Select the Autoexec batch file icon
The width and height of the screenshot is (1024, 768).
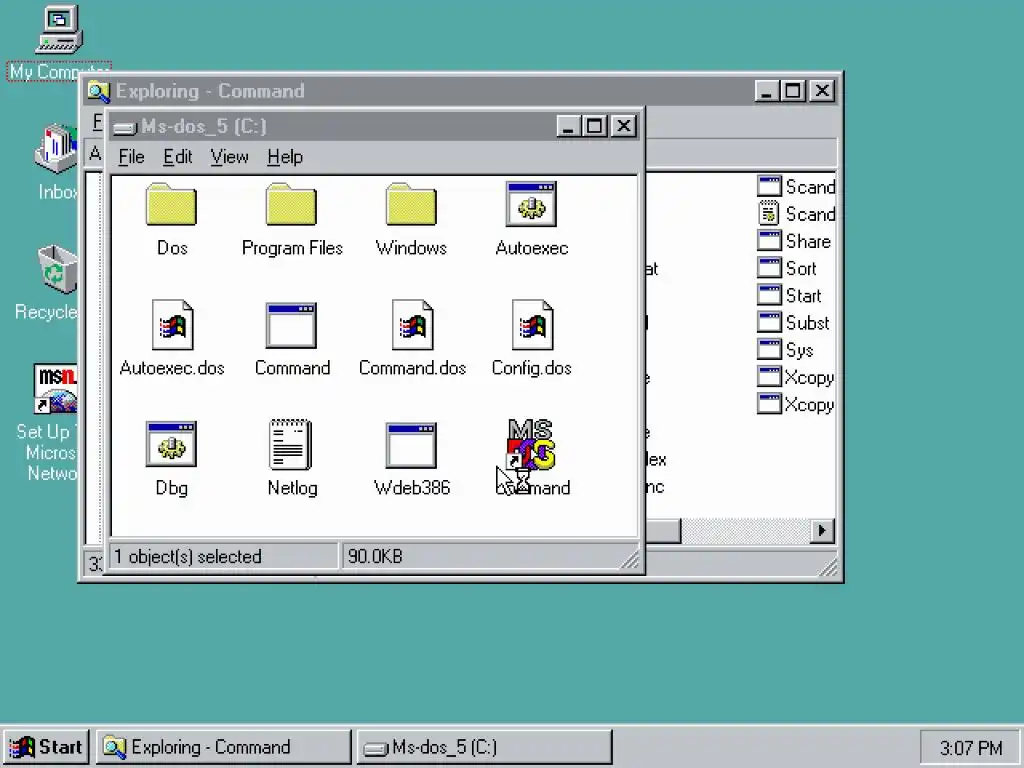tap(531, 204)
